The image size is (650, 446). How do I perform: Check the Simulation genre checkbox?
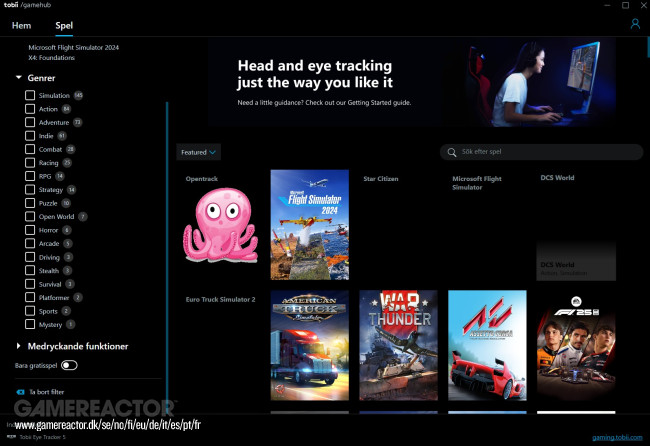30,95
